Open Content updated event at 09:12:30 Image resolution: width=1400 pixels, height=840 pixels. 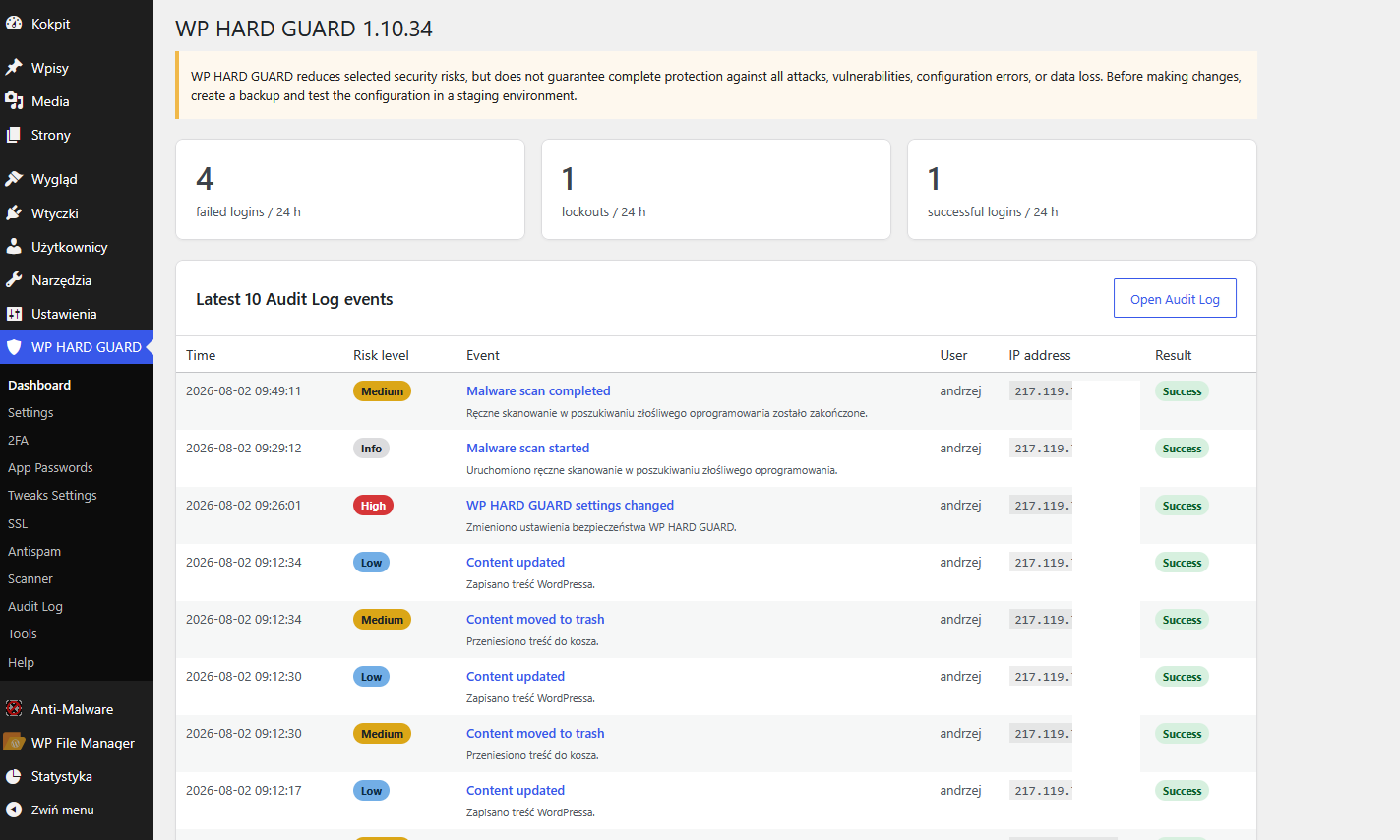tap(516, 676)
